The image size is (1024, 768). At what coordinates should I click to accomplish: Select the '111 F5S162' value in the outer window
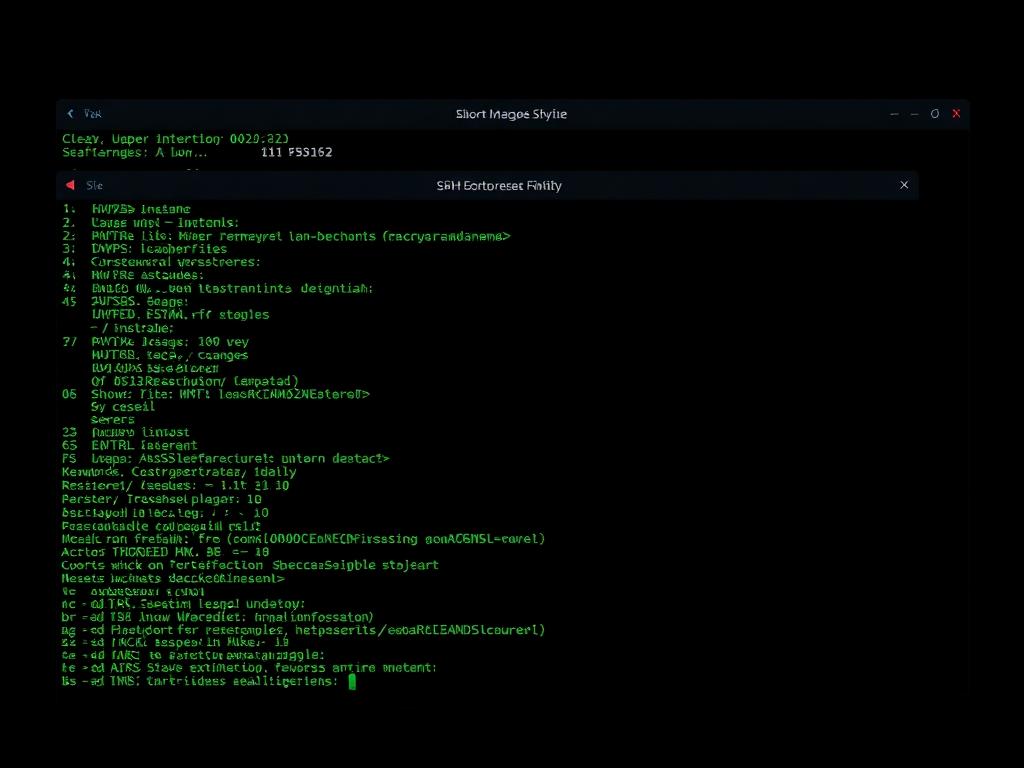[296, 152]
